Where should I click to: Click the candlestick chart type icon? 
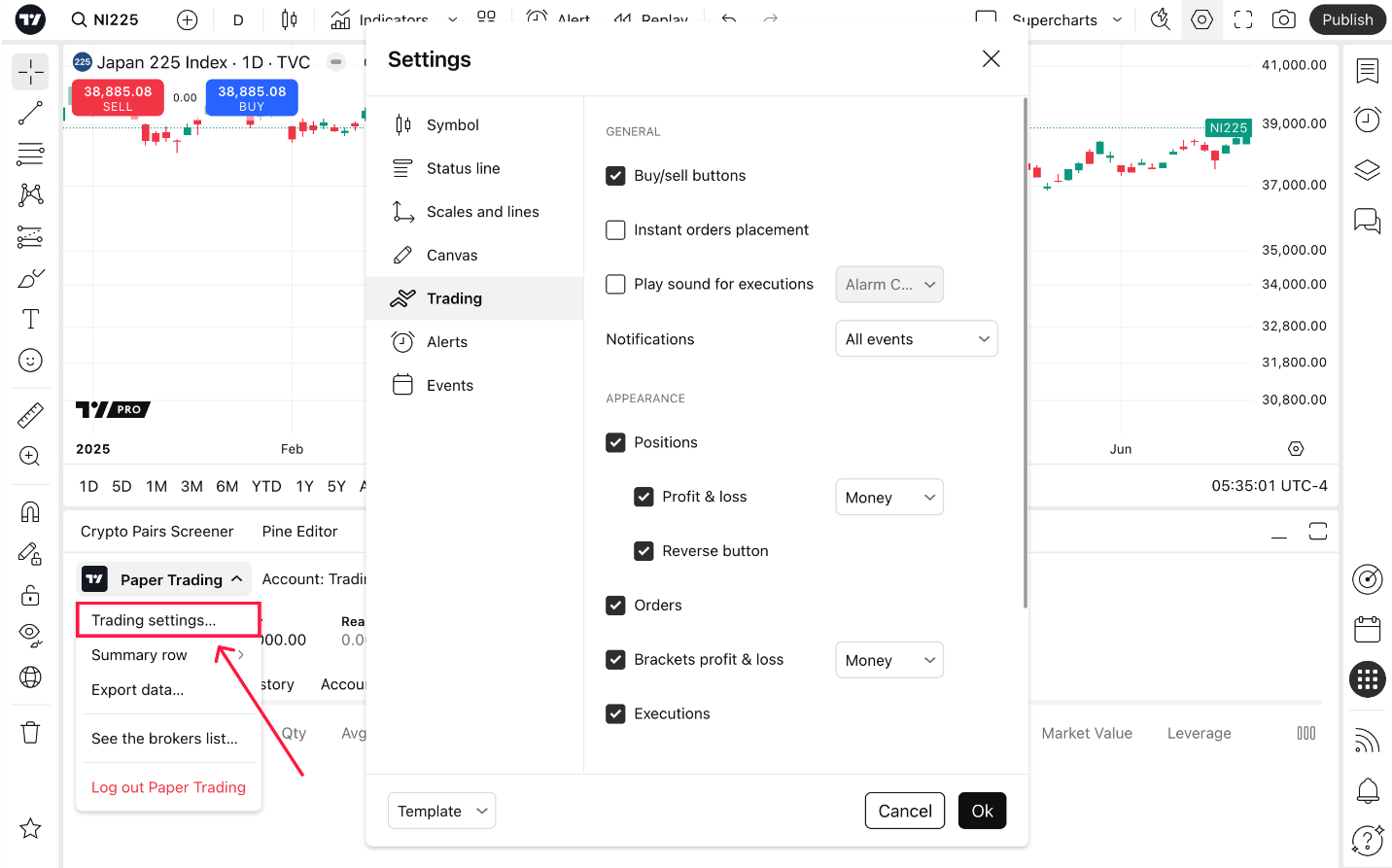point(289,19)
